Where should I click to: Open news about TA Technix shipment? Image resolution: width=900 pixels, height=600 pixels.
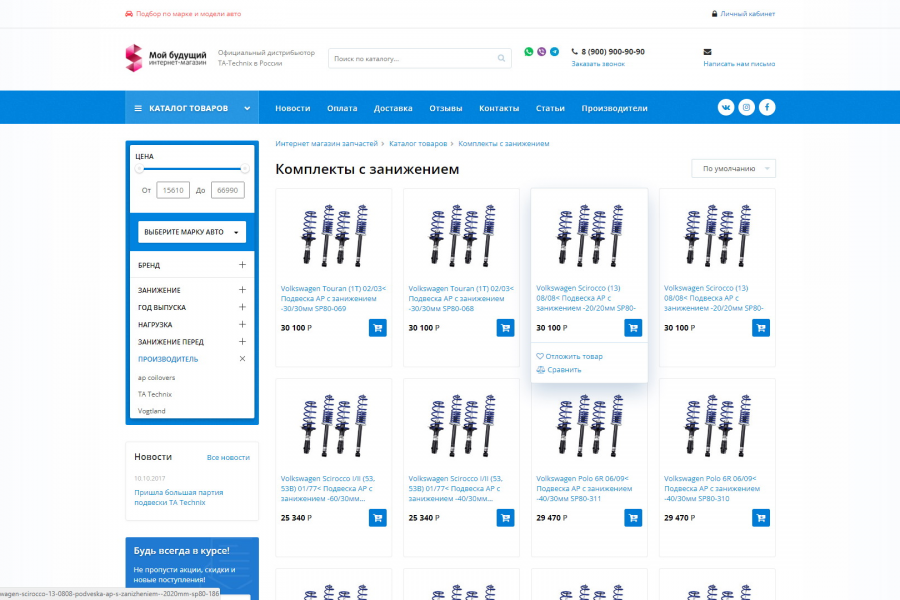[x=179, y=497]
